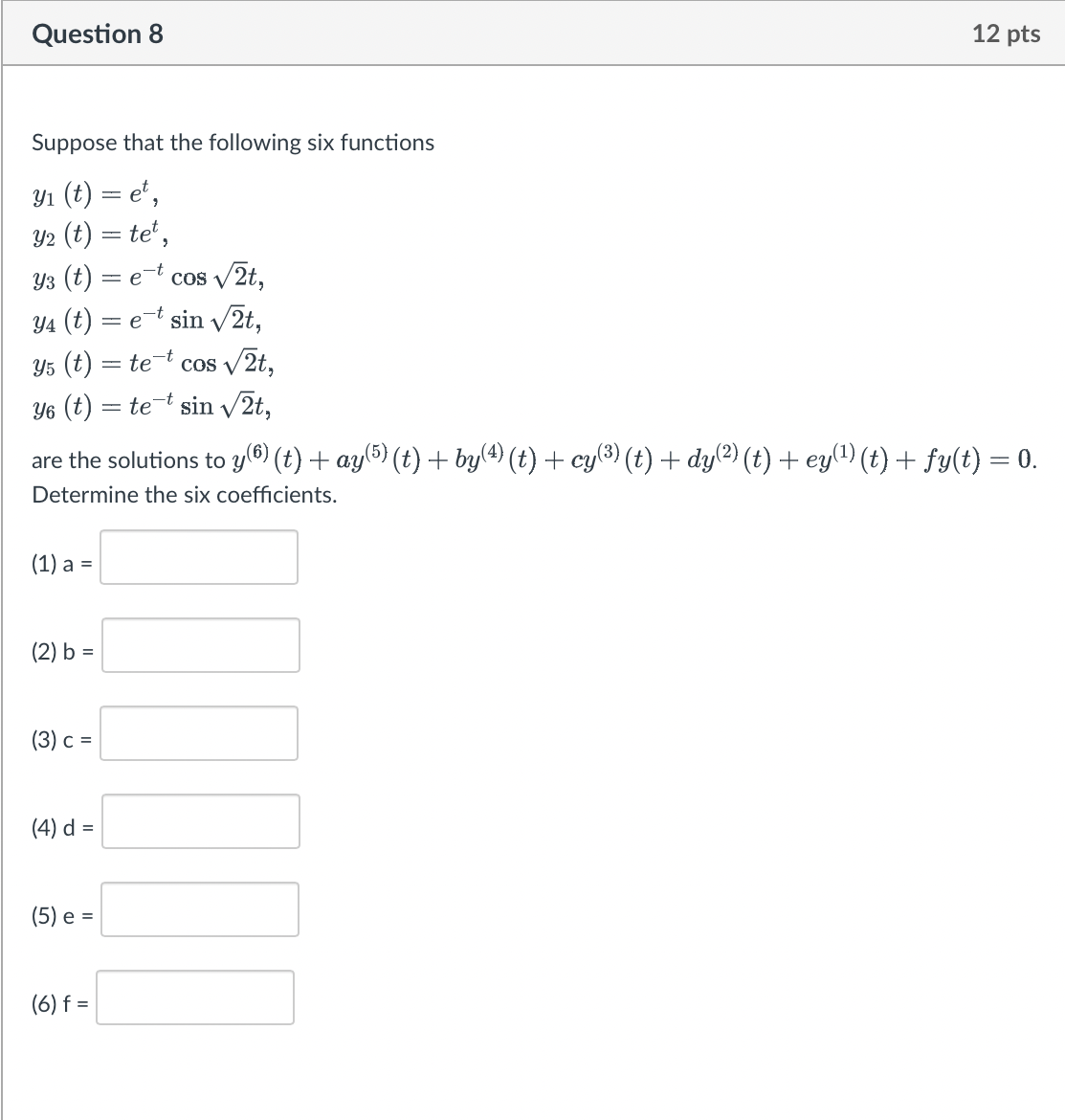Image resolution: width=1065 pixels, height=1120 pixels.
Task: Click the (1) a = label
Action: (x=60, y=564)
